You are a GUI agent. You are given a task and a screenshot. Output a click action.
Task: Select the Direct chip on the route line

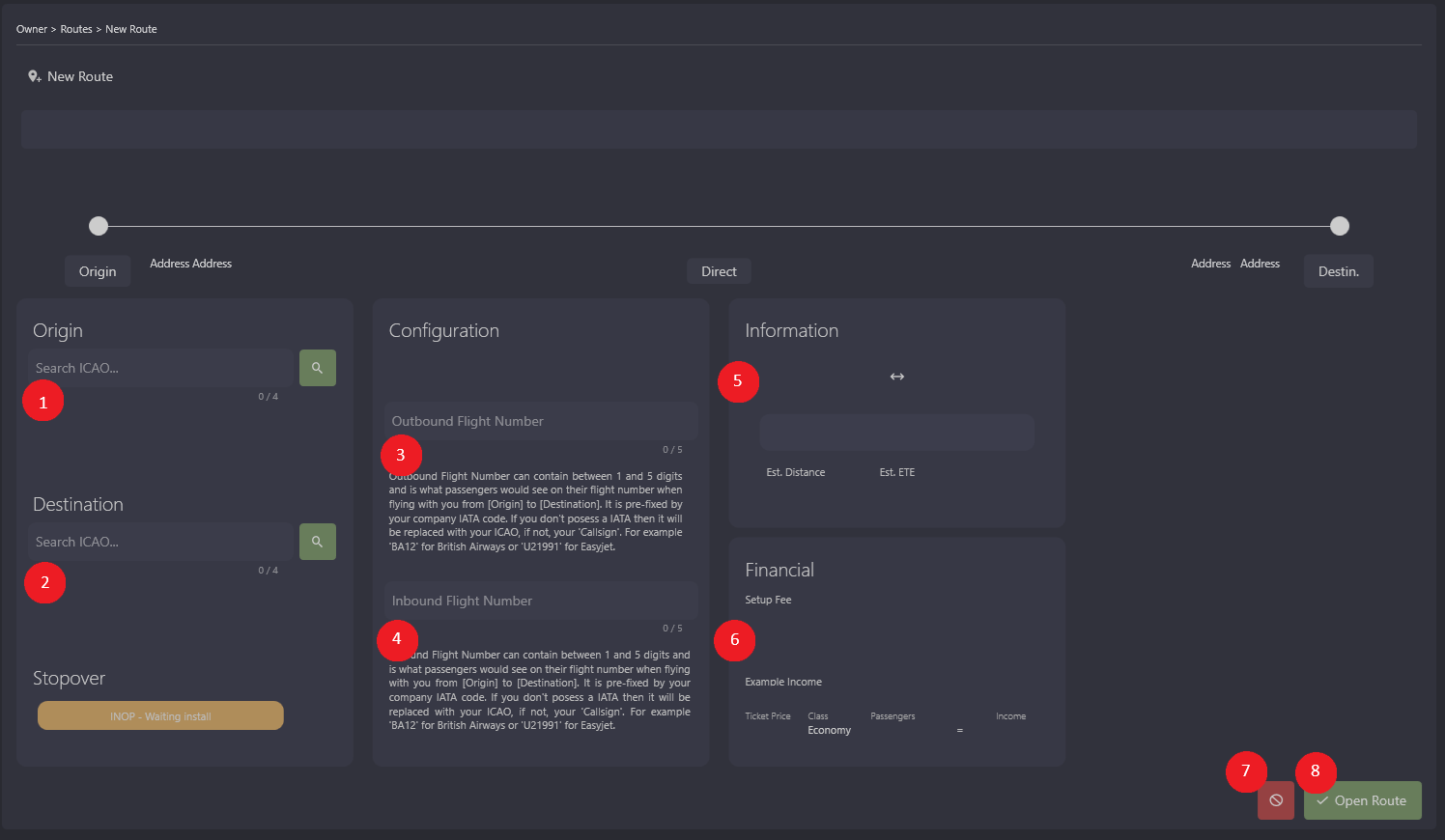[x=719, y=271]
